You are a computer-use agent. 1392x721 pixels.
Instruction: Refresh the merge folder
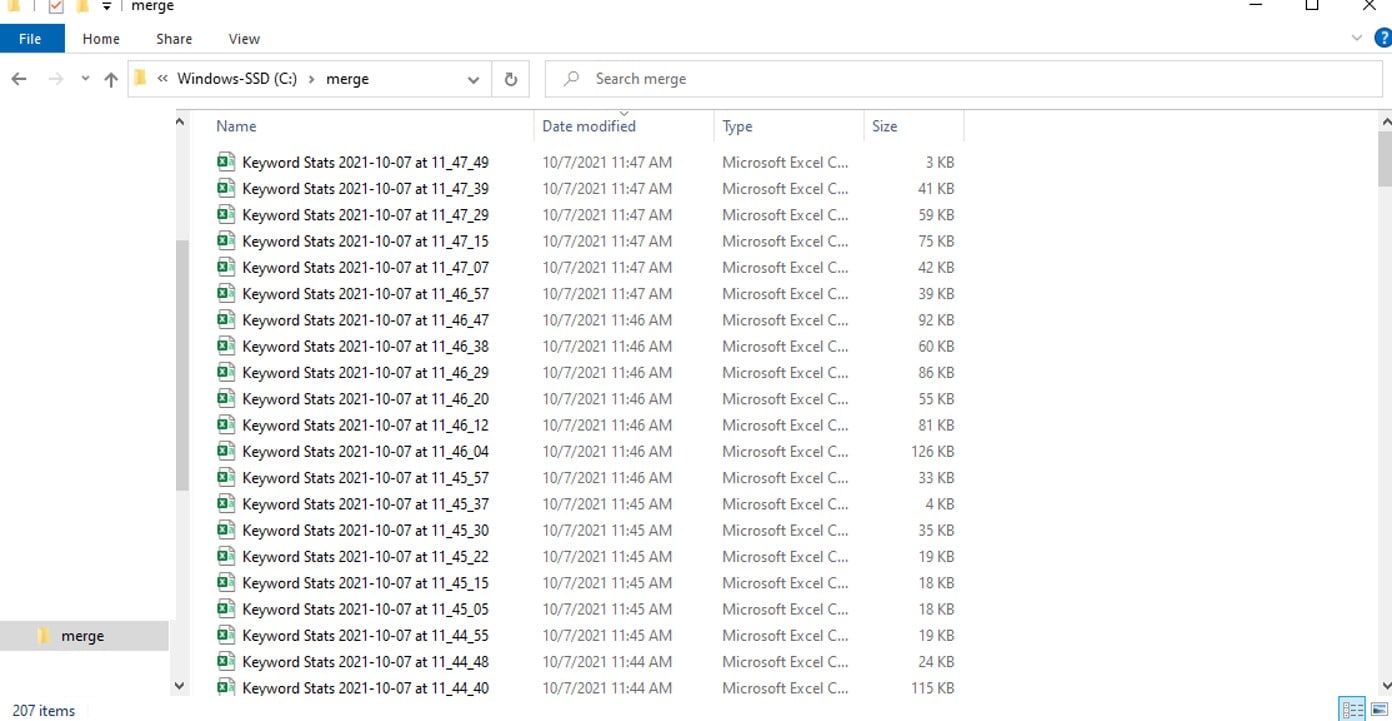[511, 79]
